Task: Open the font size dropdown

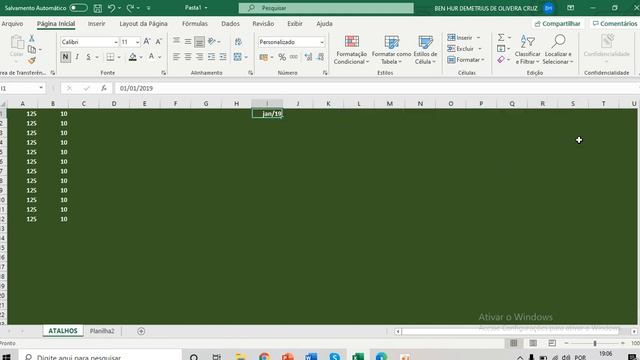Action: click(x=137, y=42)
